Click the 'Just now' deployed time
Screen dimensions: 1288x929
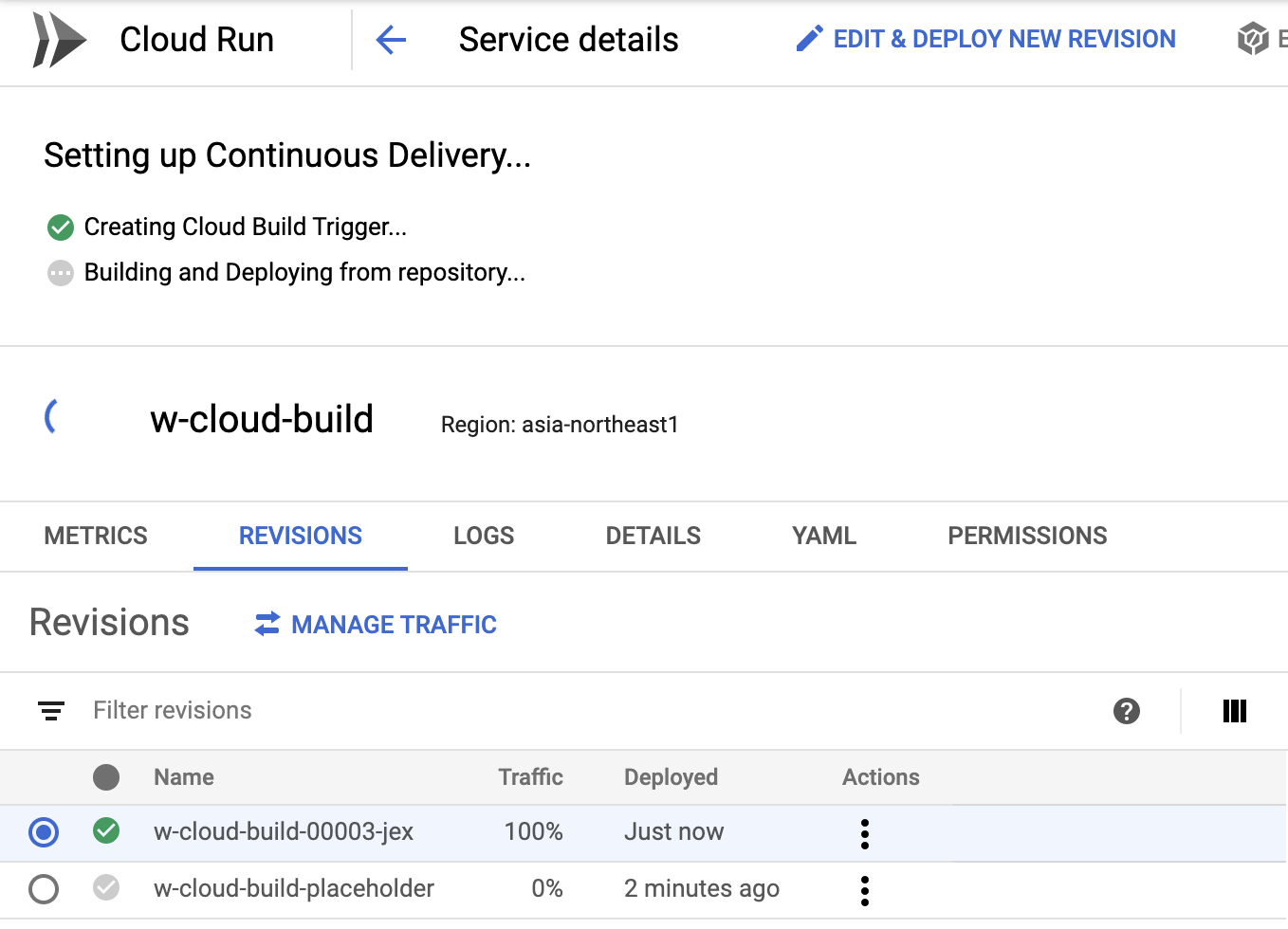pyautogui.click(x=673, y=831)
